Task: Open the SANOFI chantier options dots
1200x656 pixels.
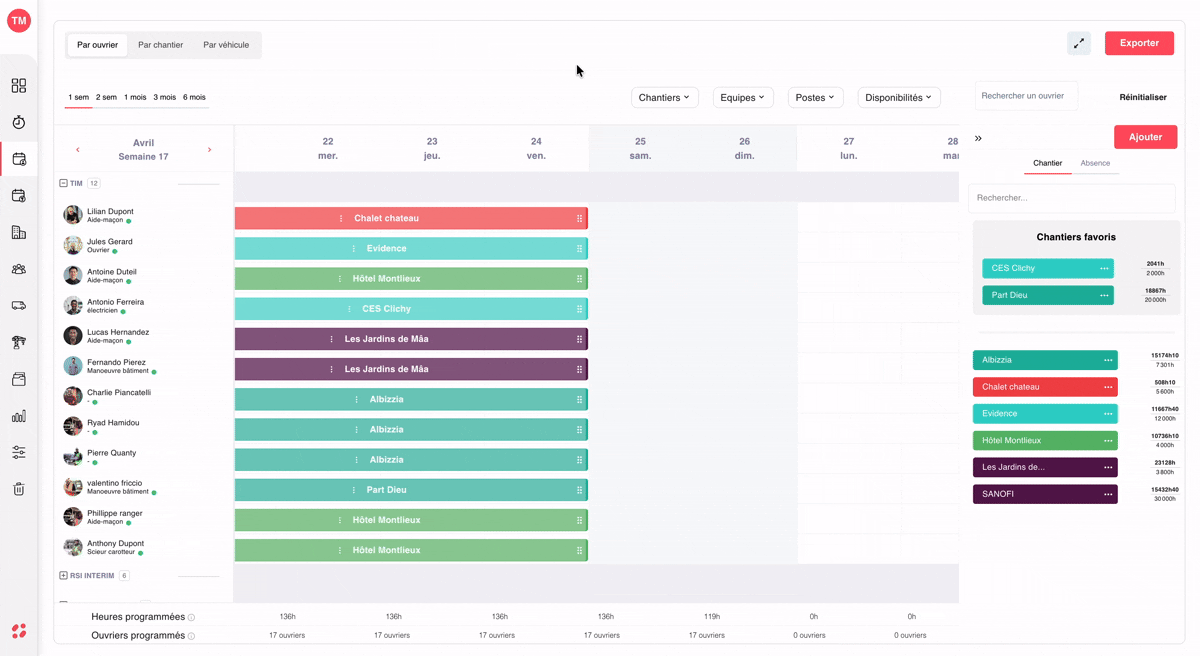Action: click(x=1108, y=494)
